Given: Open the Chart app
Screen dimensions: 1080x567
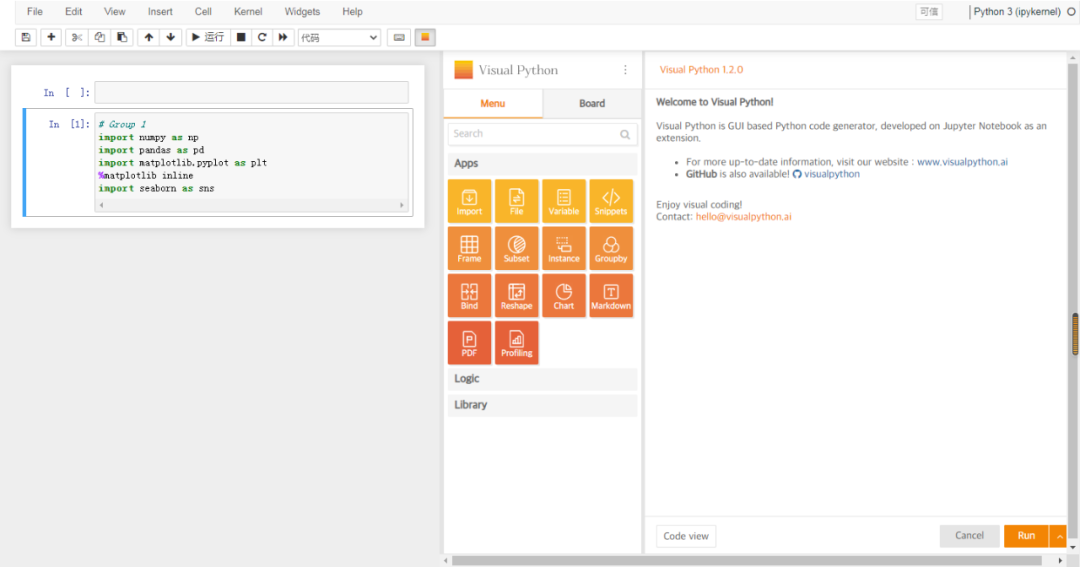Looking at the screenshot, I should tap(564, 296).
